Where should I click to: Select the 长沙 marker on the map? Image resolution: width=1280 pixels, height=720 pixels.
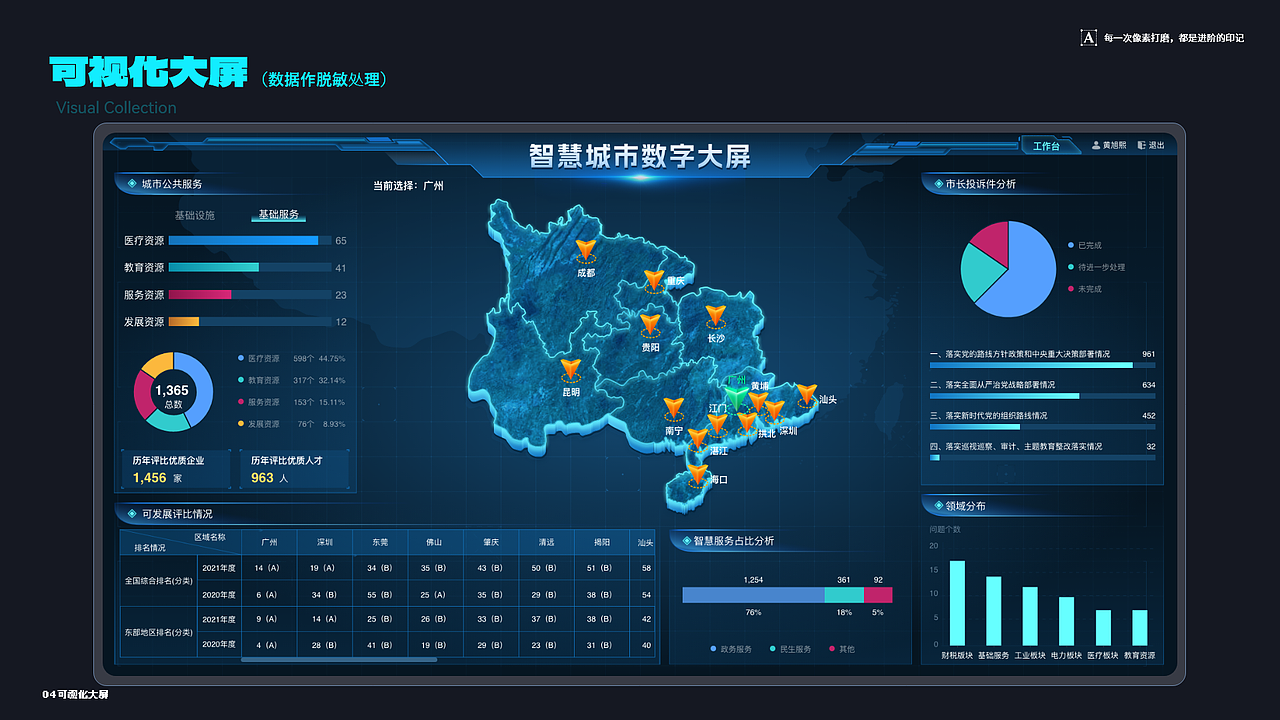tap(715, 316)
